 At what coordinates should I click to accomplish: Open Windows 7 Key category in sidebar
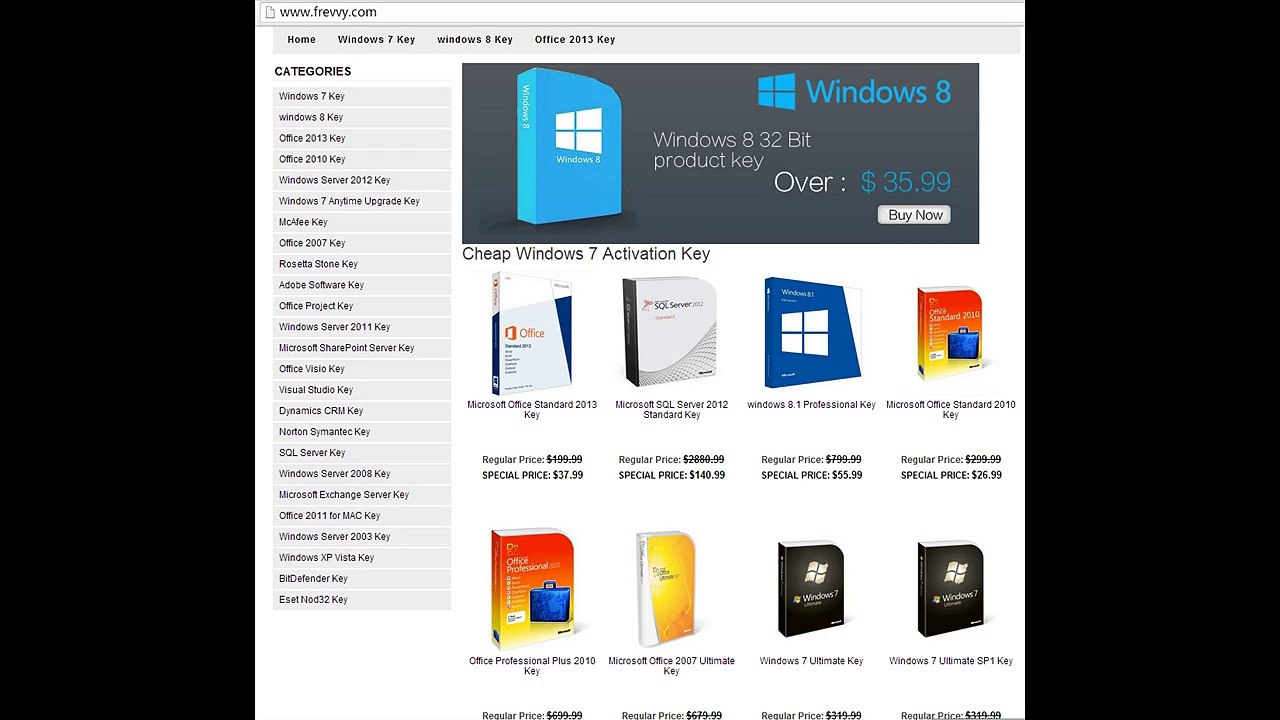(362, 96)
